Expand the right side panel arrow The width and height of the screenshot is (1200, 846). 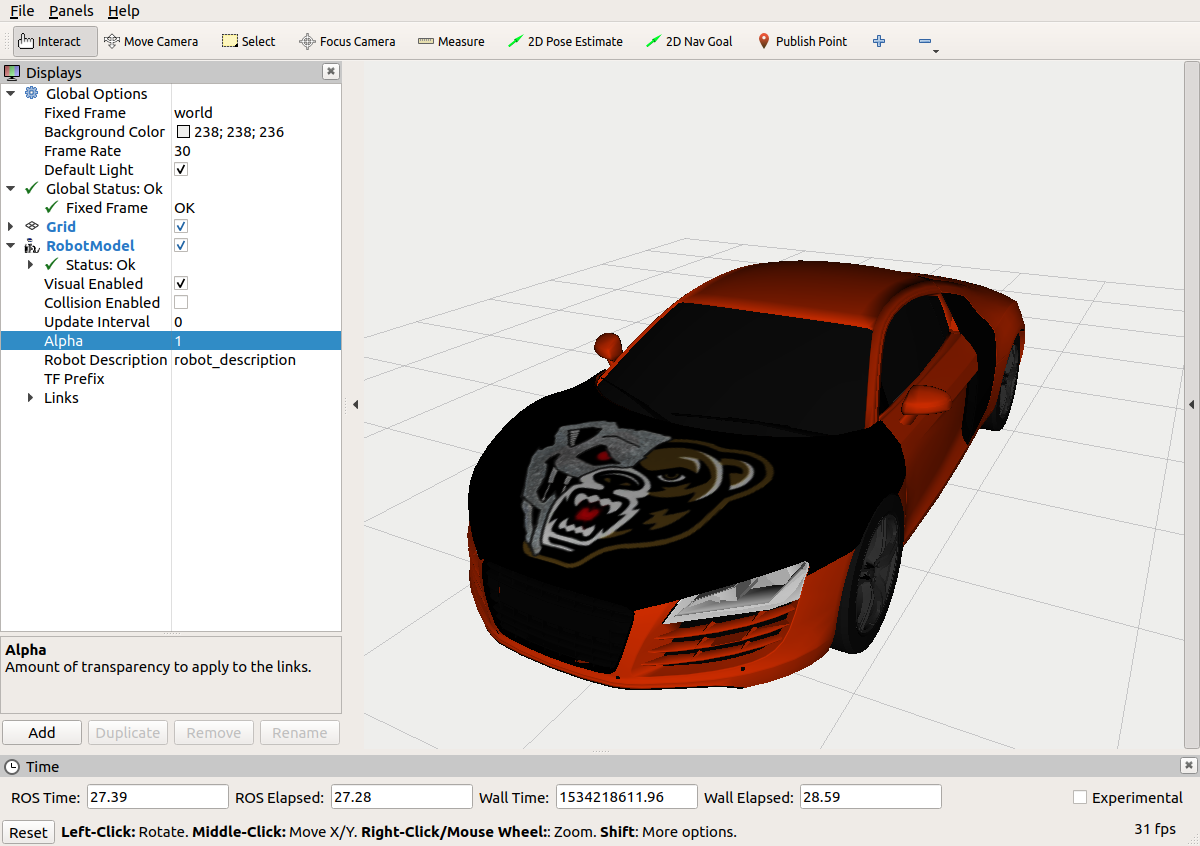point(1191,404)
